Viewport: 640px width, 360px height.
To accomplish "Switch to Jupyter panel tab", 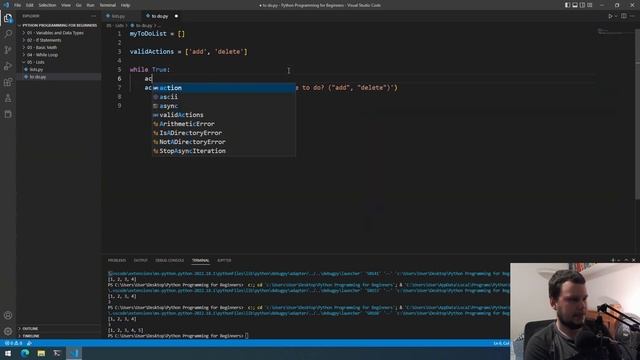I will point(224,260).
